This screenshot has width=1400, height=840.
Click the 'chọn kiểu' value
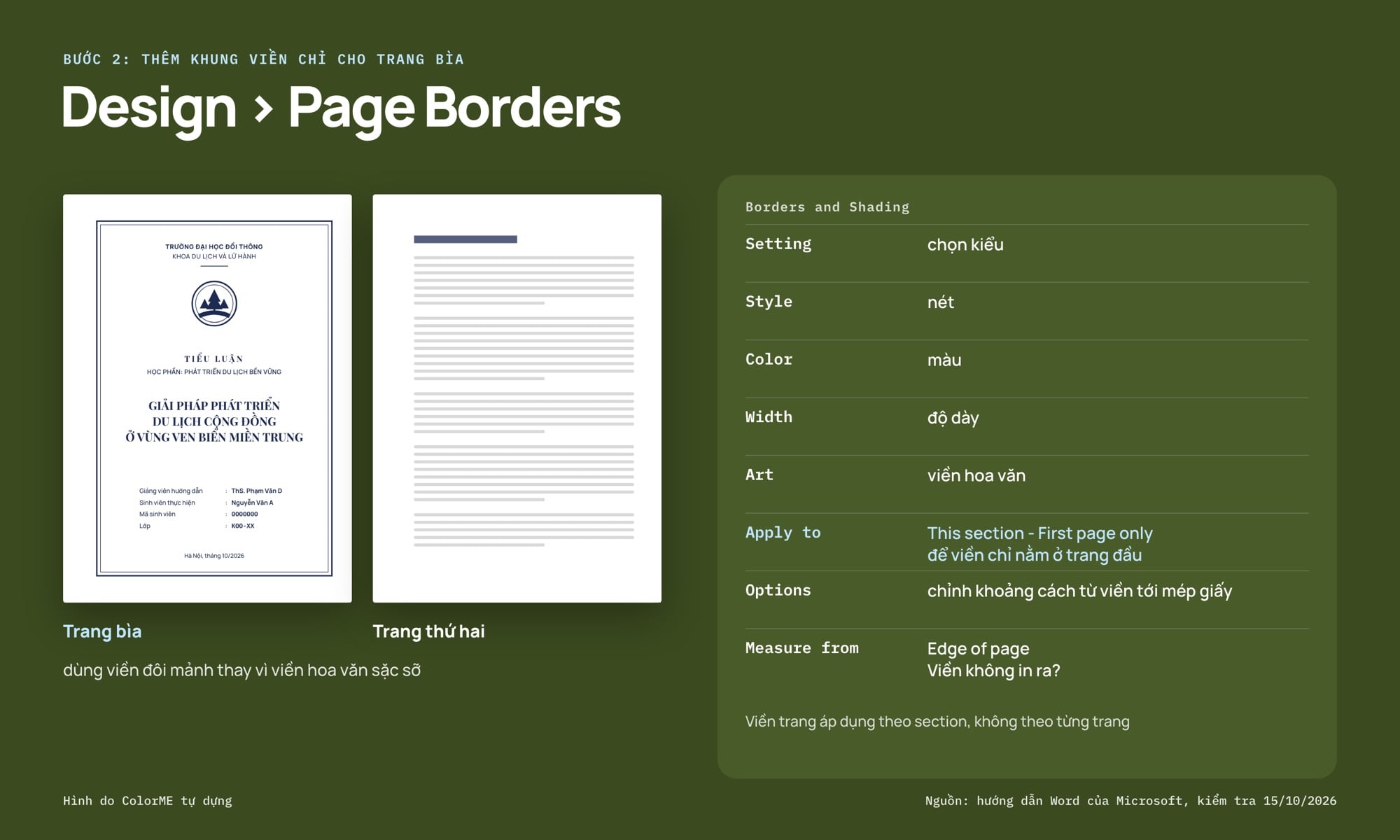coord(965,244)
